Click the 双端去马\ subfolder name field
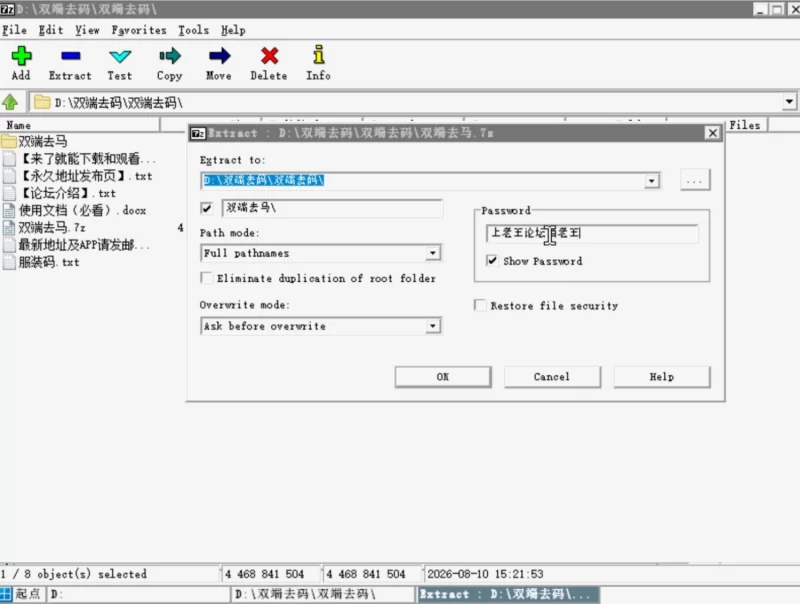This screenshot has height=604, width=800. pos(332,208)
